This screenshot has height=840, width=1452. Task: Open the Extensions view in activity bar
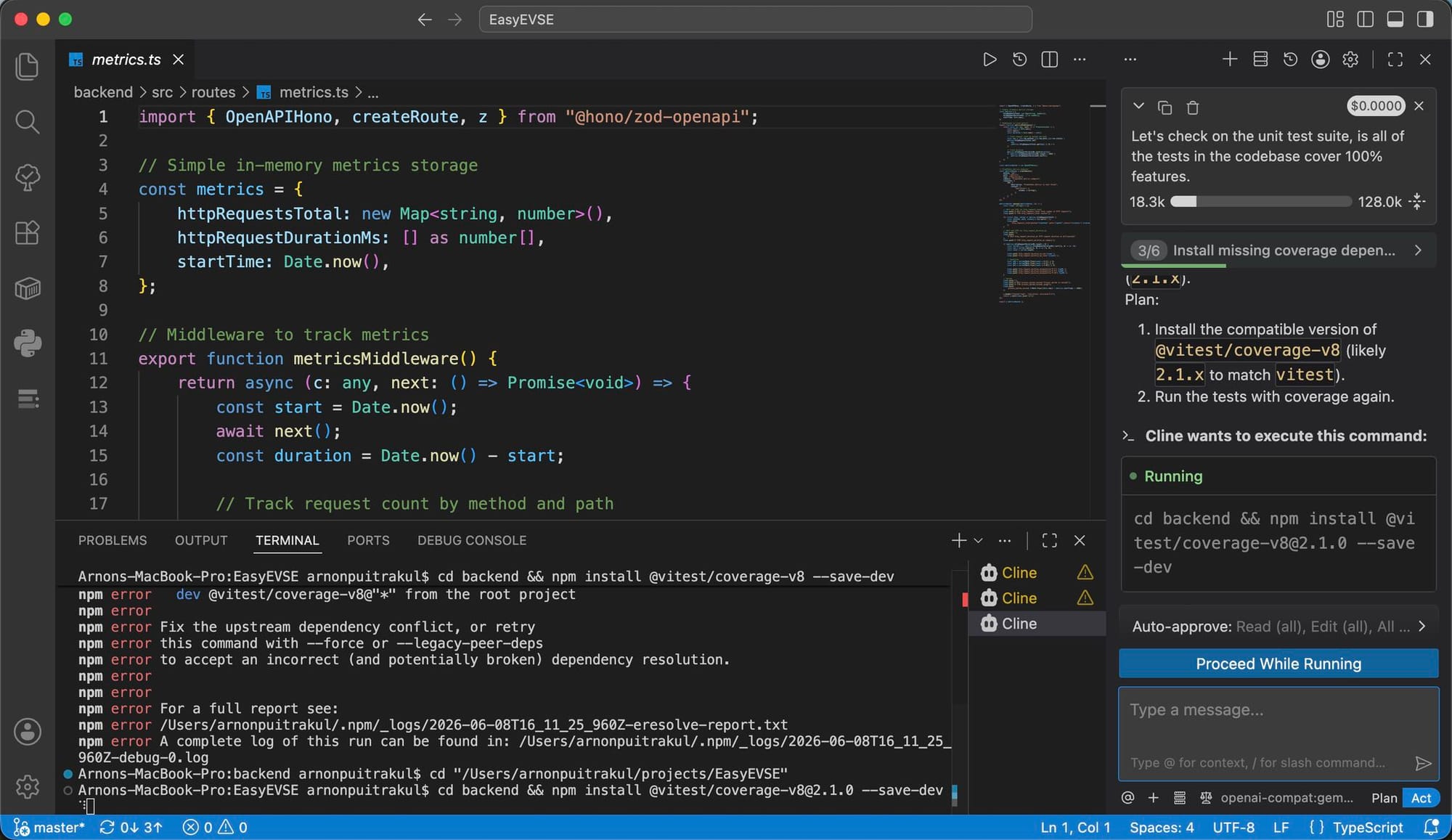coord(27,233)
